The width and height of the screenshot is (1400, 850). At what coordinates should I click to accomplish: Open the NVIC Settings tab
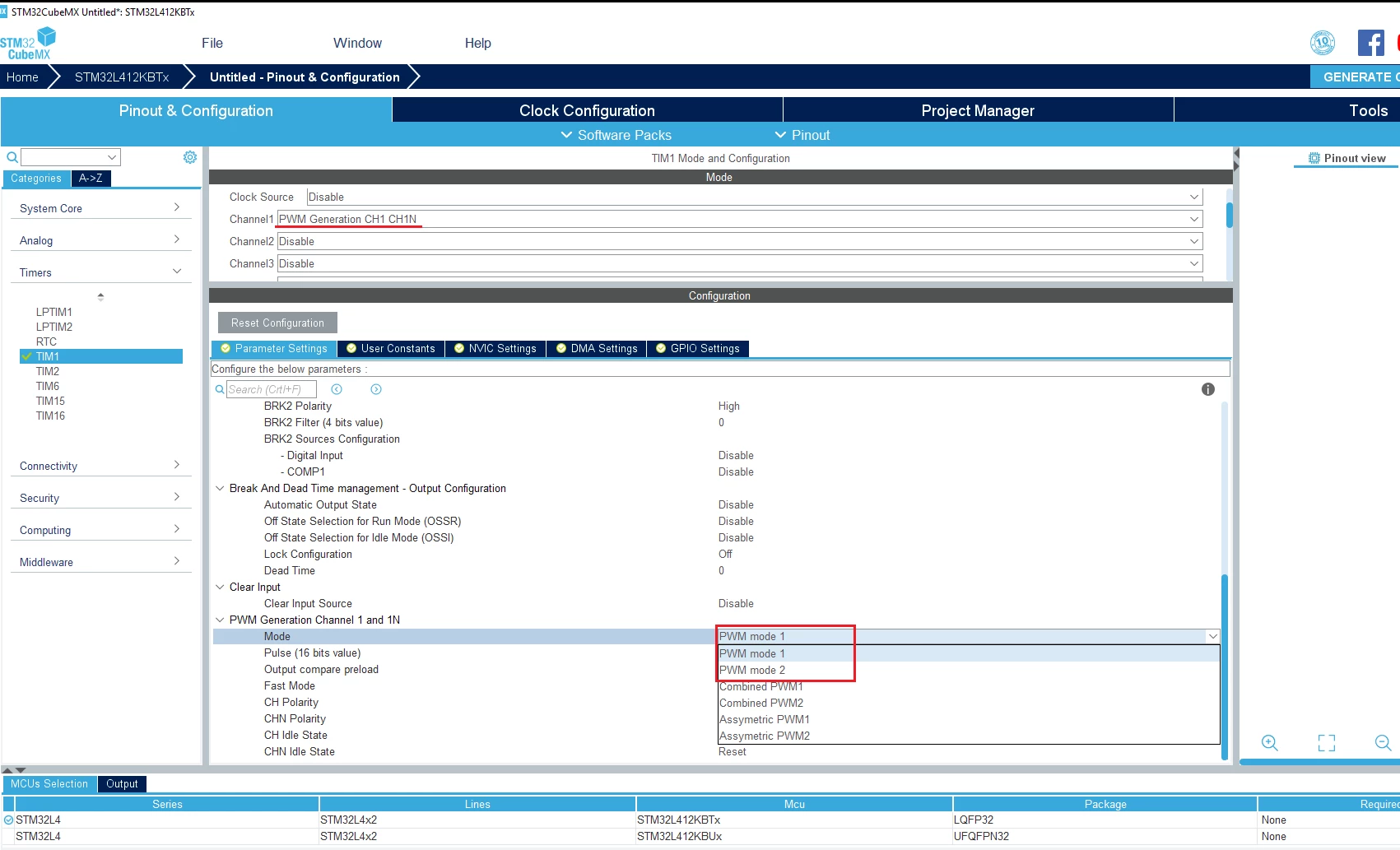coord(495,349)
